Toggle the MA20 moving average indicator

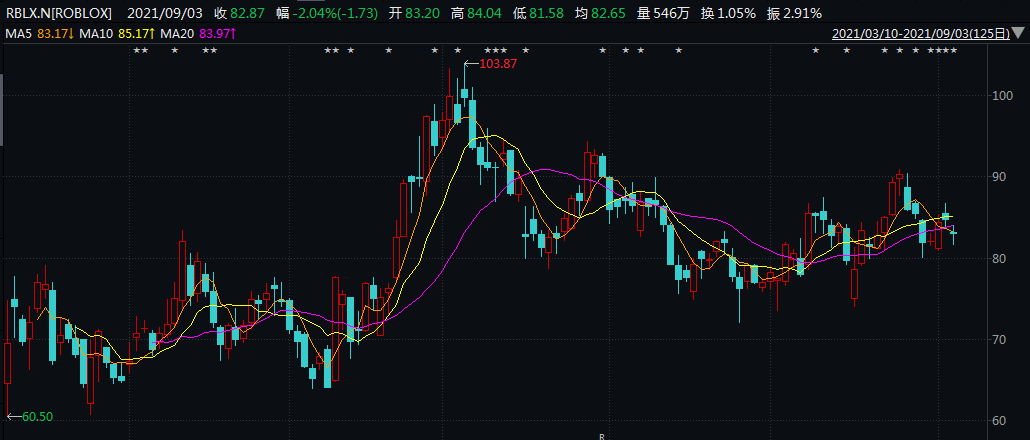194,34
